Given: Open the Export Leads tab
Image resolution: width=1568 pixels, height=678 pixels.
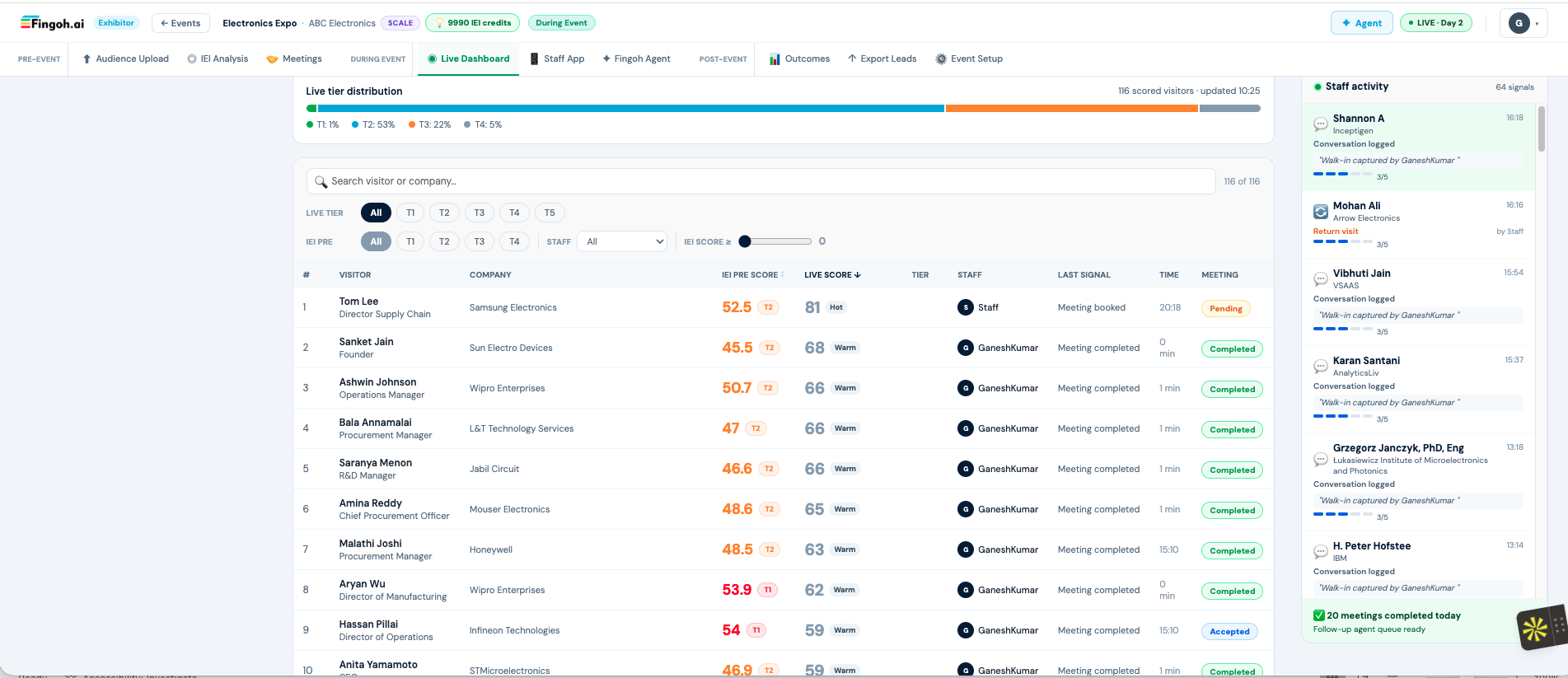Looking at the screenshot, I should pos(882,58).
